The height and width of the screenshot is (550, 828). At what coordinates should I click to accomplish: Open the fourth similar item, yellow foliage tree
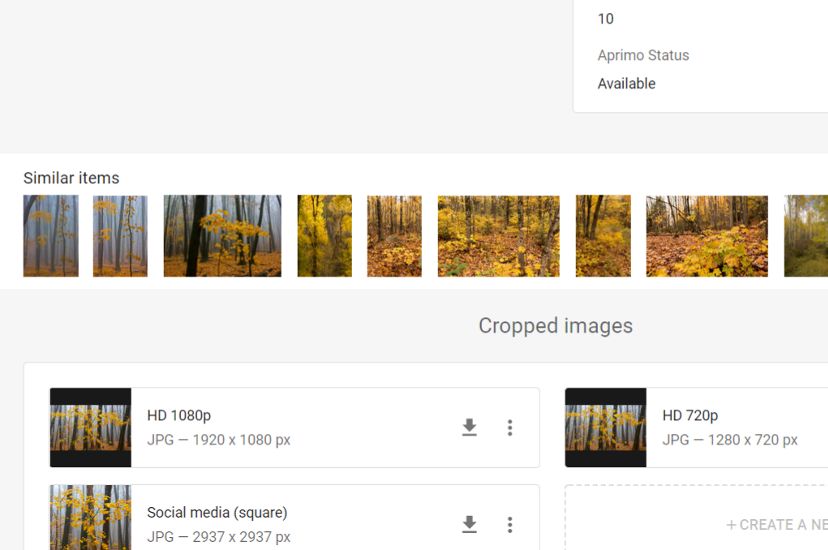point(325,236)
